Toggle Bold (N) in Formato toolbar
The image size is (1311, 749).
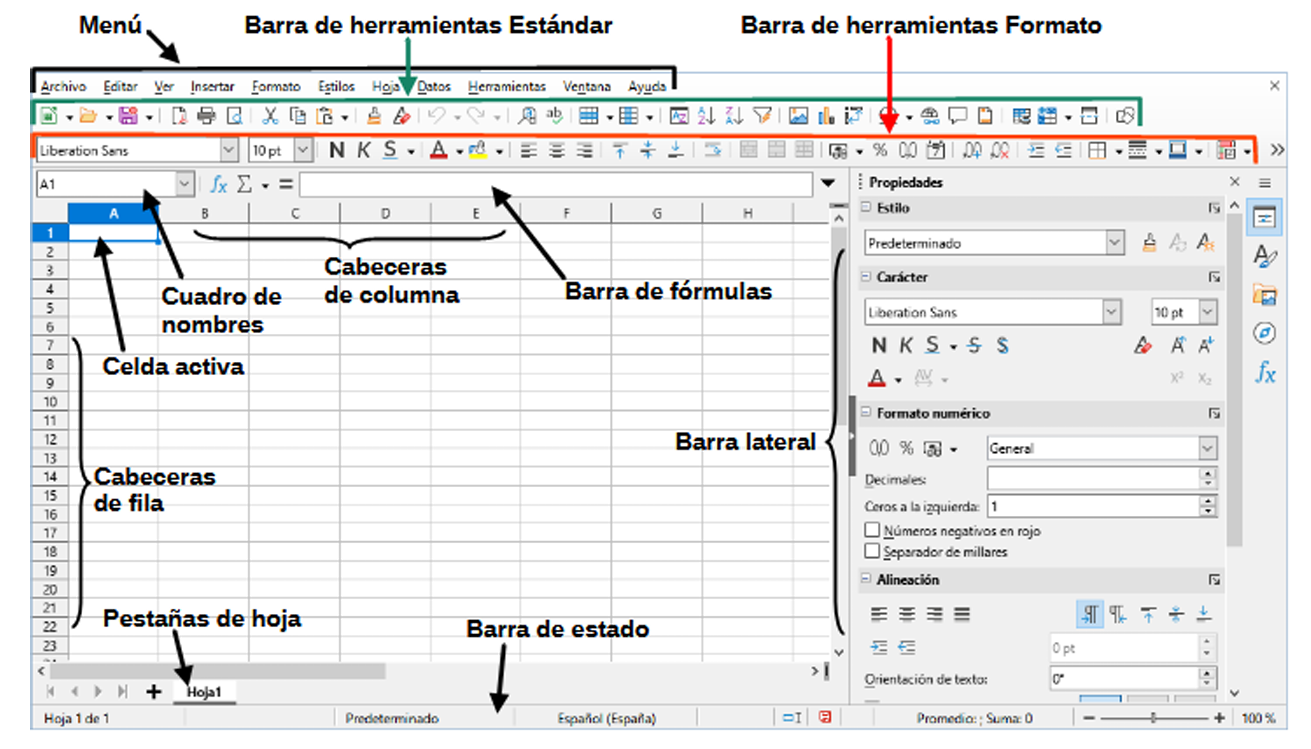(x=337, y=150)
